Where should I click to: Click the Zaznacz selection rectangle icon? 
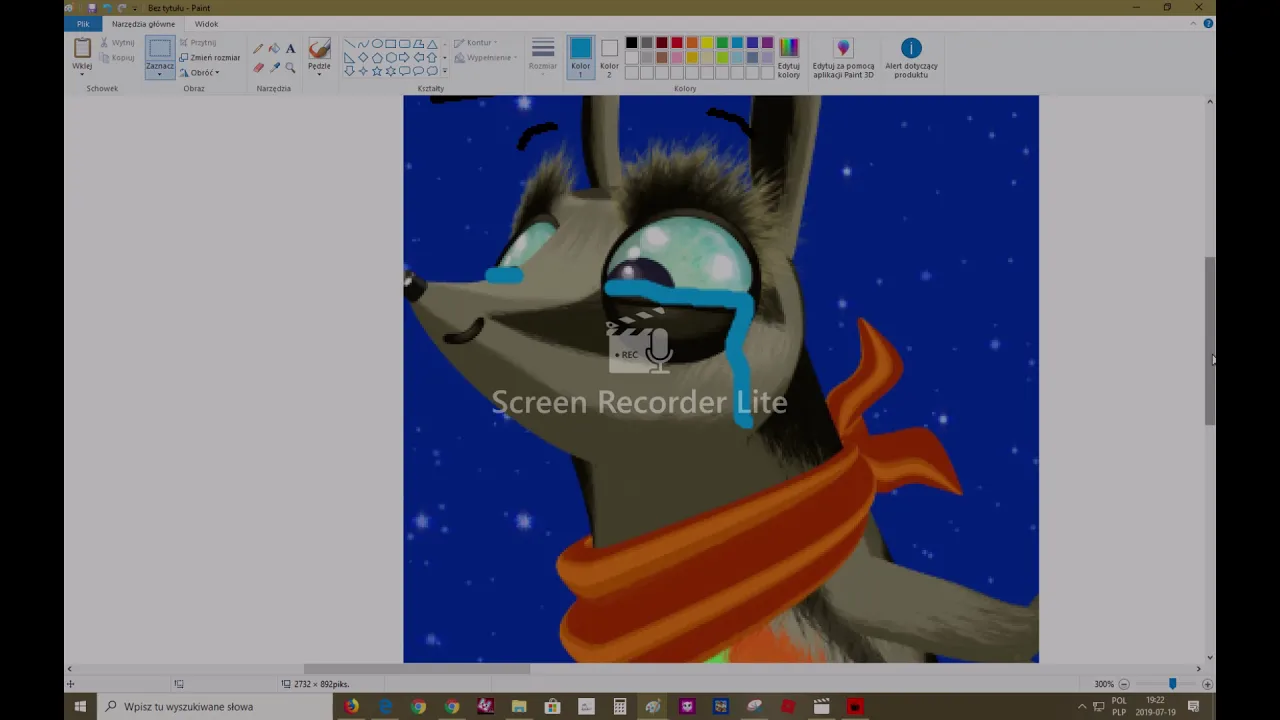click(x=160, y=48)
